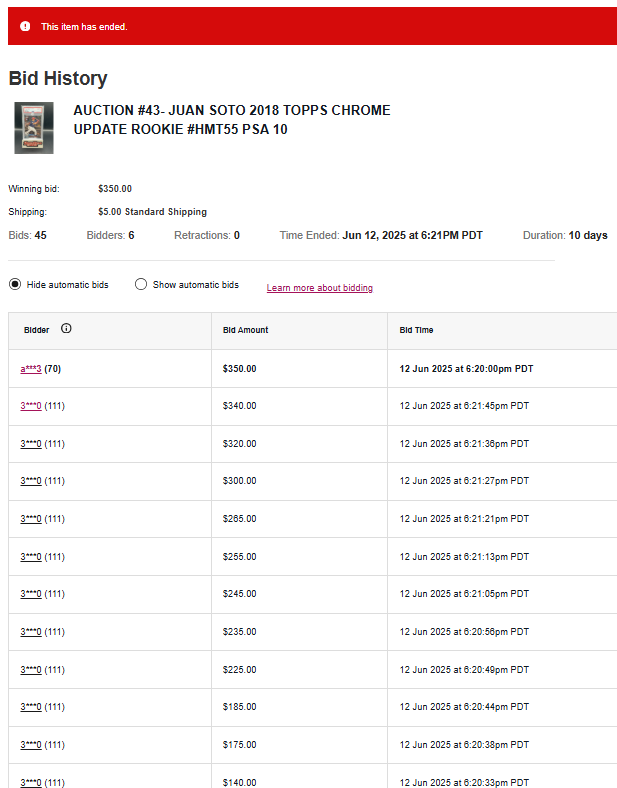Click the auction title 'AUCTION #43- JUAN SOTO 2018 TOPPS CHROME'
The image size is (617, 788).
(x=232, y=110)
